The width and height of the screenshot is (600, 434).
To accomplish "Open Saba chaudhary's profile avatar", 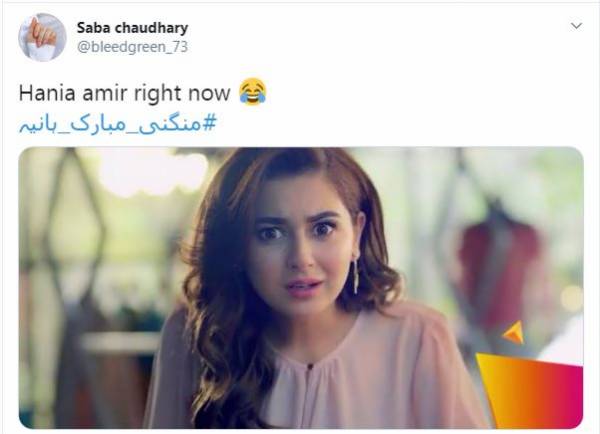I will [x=42, y=37].
